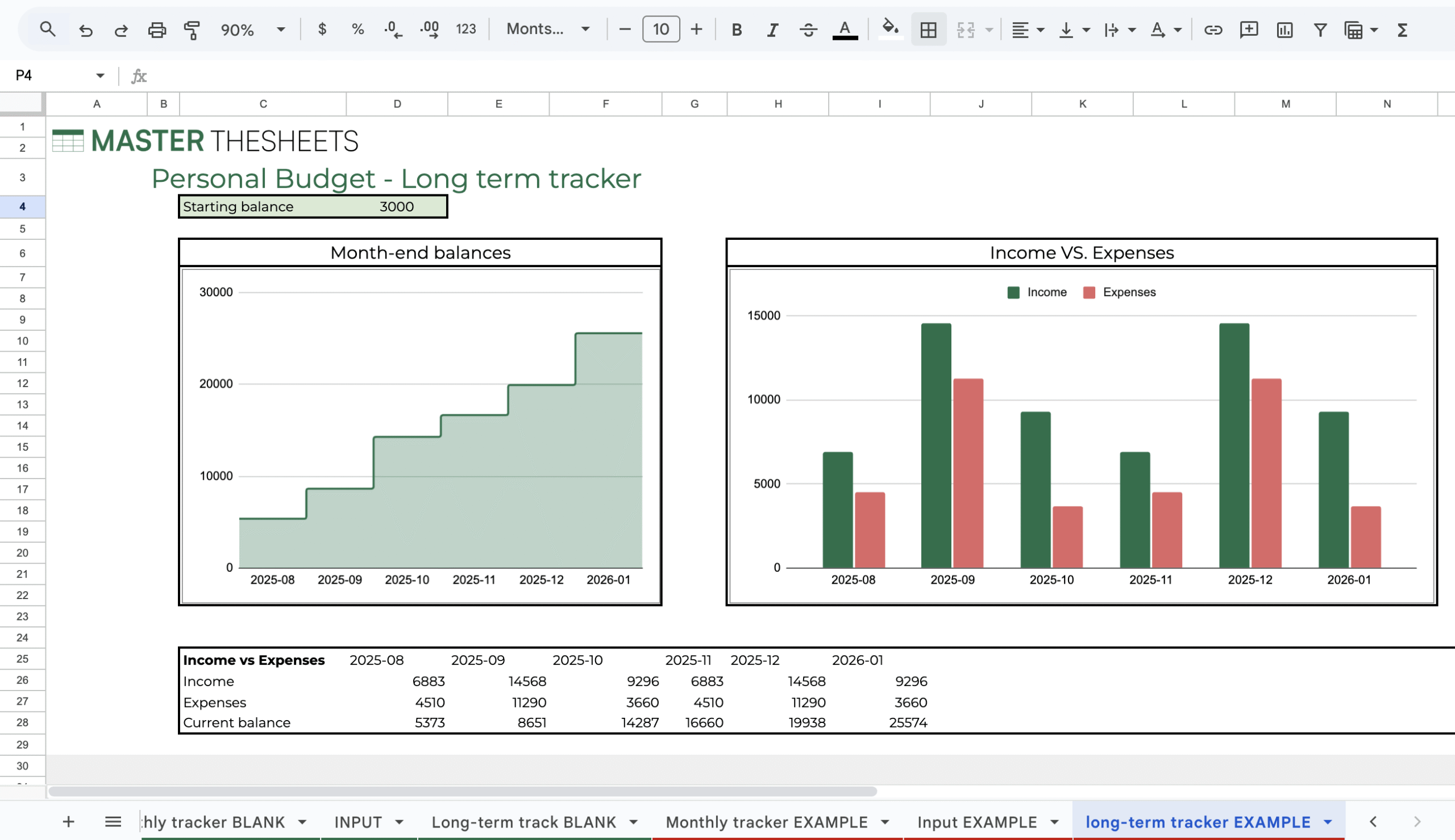Click the create filter funnel icon

pos(1320,30)
